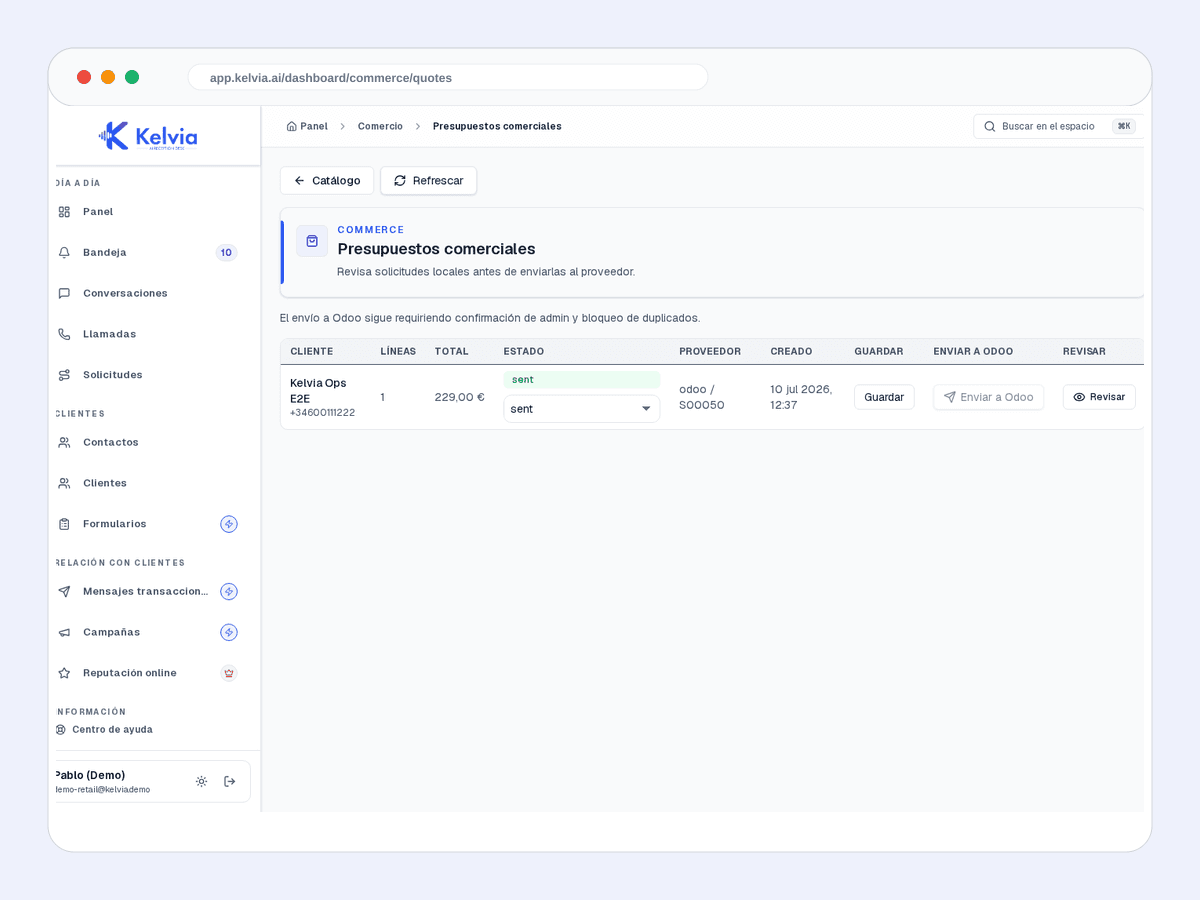Click the phone number +34600111222

coord(322,413)
